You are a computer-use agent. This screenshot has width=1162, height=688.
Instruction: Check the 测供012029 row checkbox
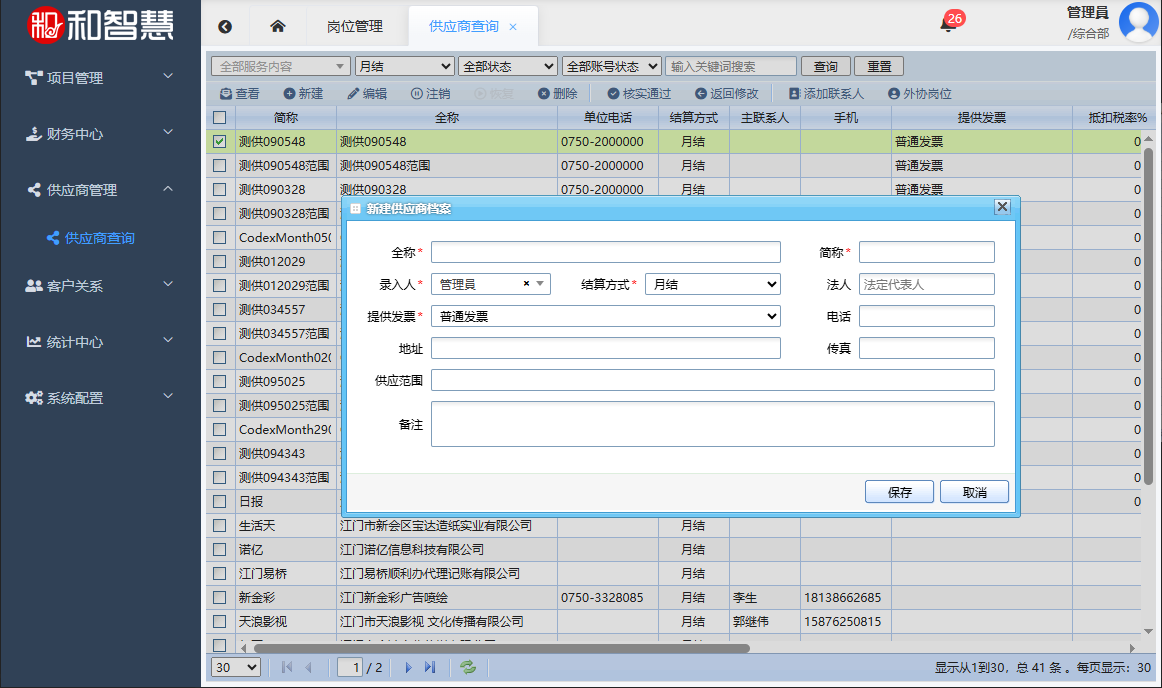(219, 261)
